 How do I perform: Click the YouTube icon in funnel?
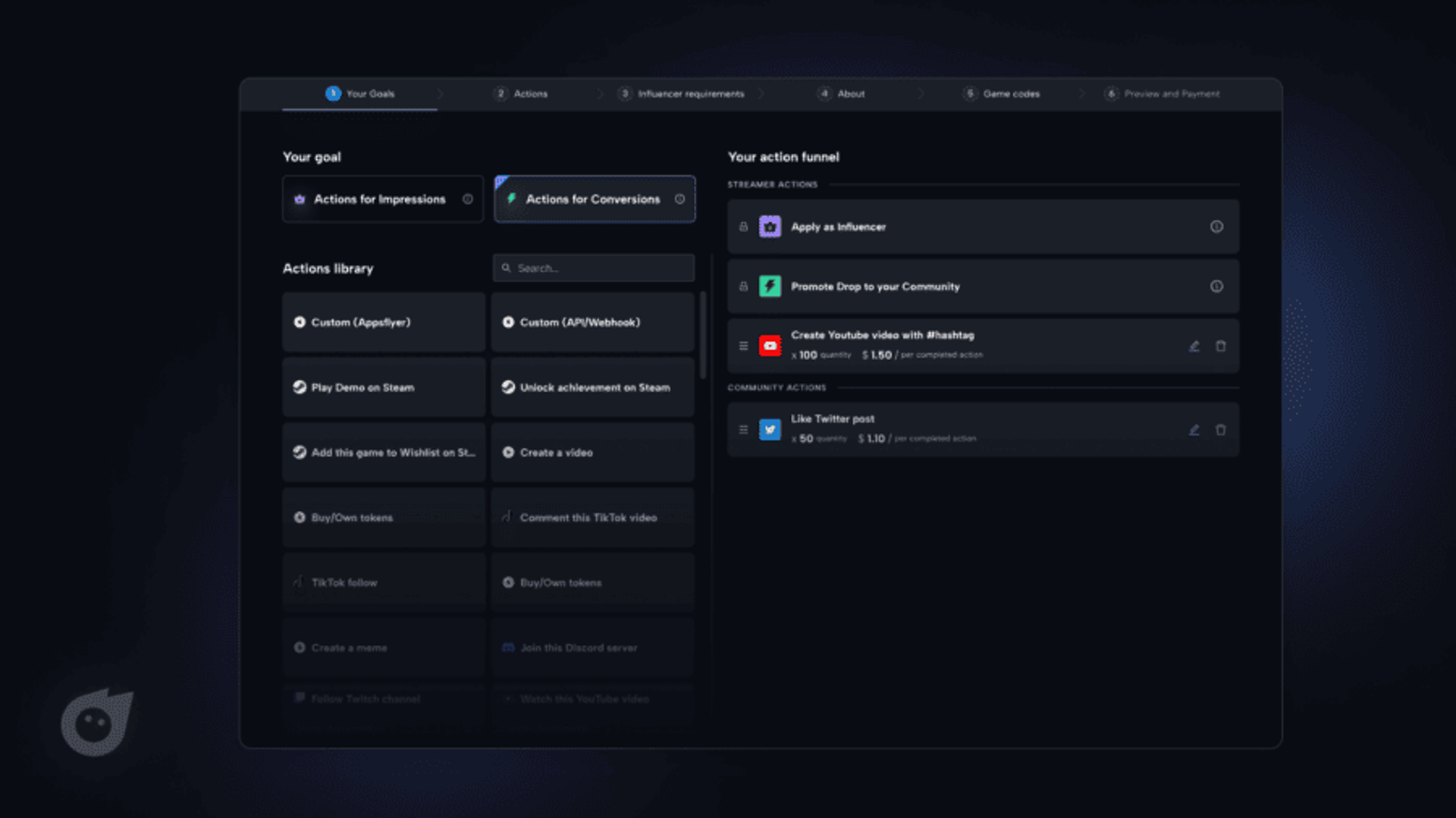click(770, 346)
